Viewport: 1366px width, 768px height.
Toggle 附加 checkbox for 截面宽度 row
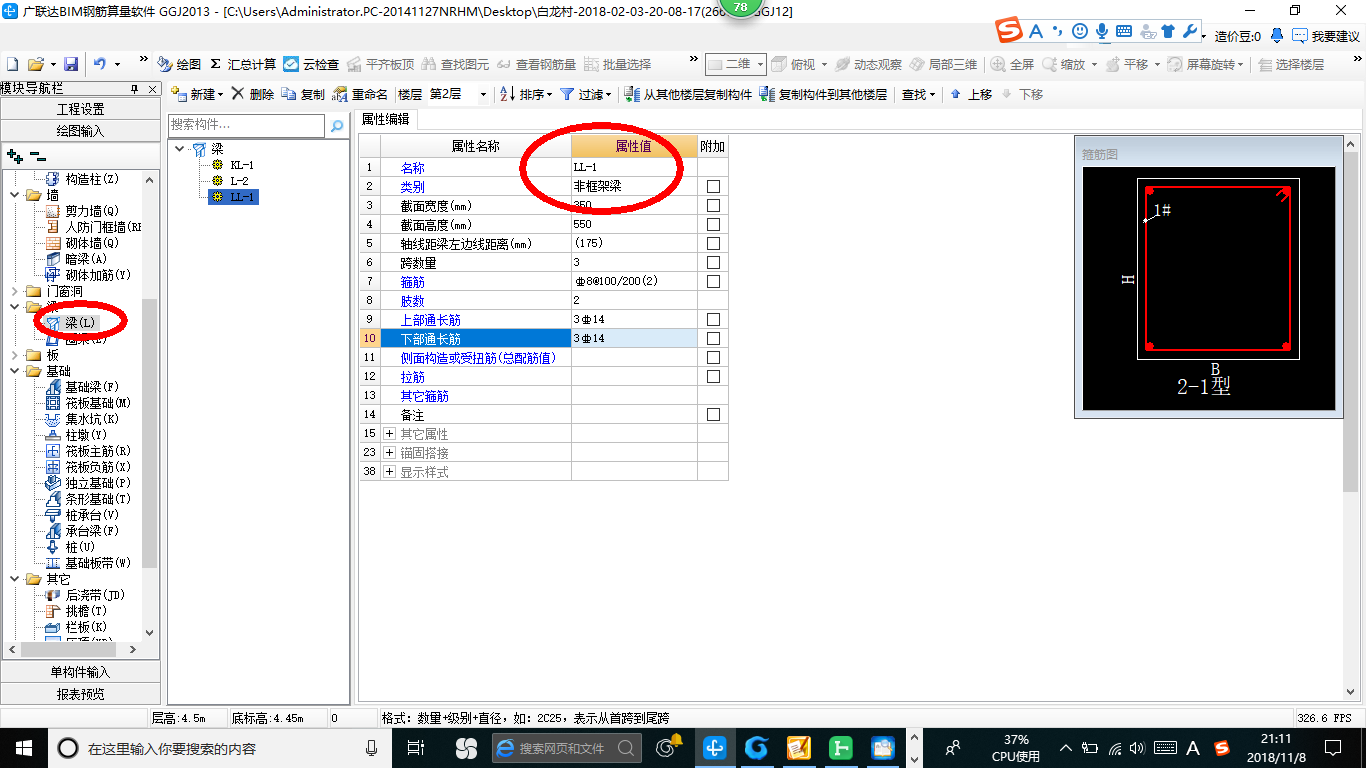pos(713,206)
